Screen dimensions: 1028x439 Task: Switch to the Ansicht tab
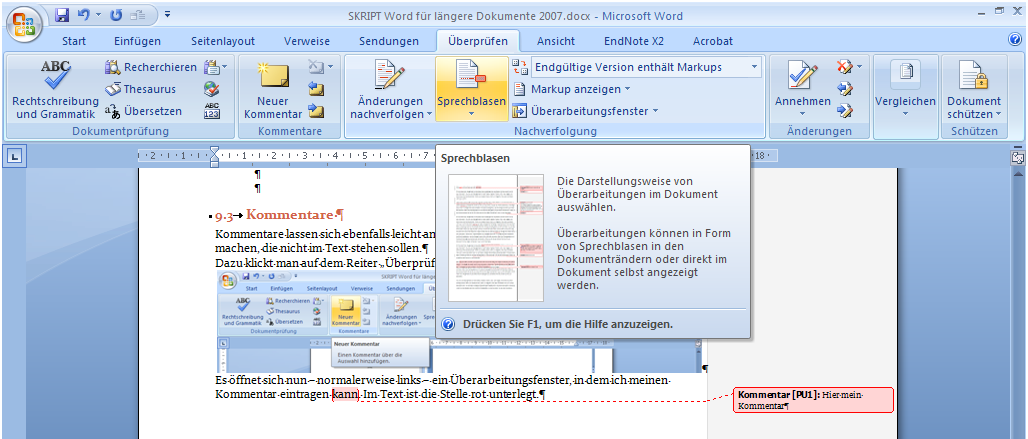[556, 41]
